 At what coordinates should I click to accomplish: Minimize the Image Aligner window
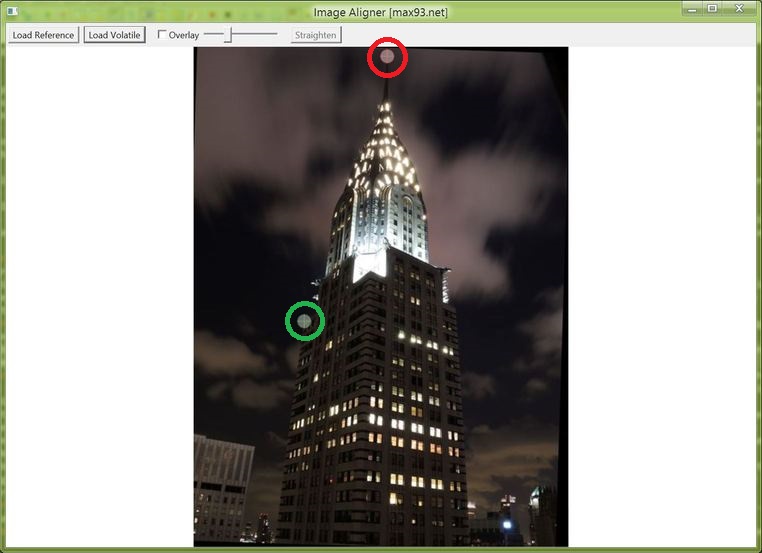click(693, 8)
